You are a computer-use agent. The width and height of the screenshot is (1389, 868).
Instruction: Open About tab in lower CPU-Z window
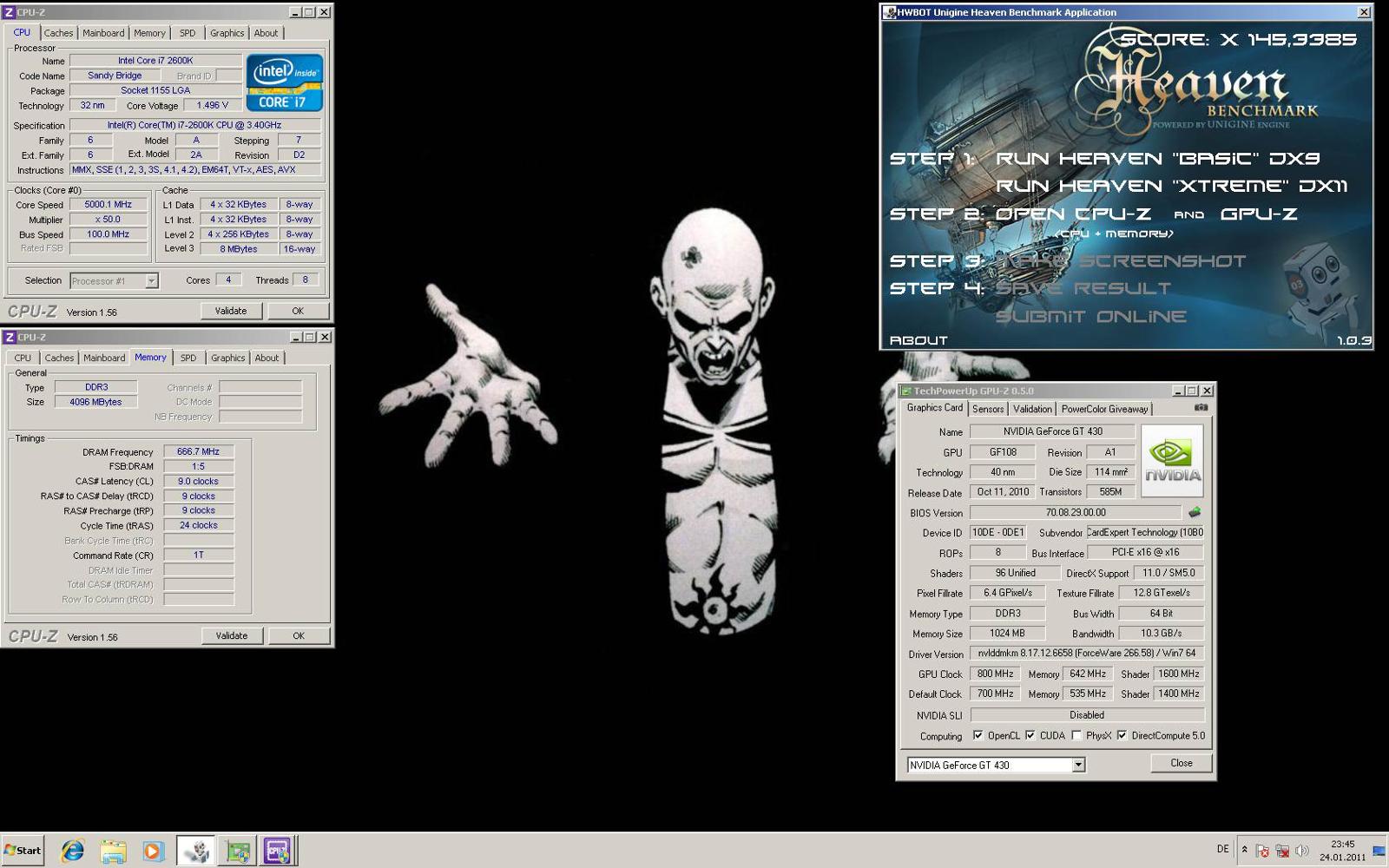point(267,358)
